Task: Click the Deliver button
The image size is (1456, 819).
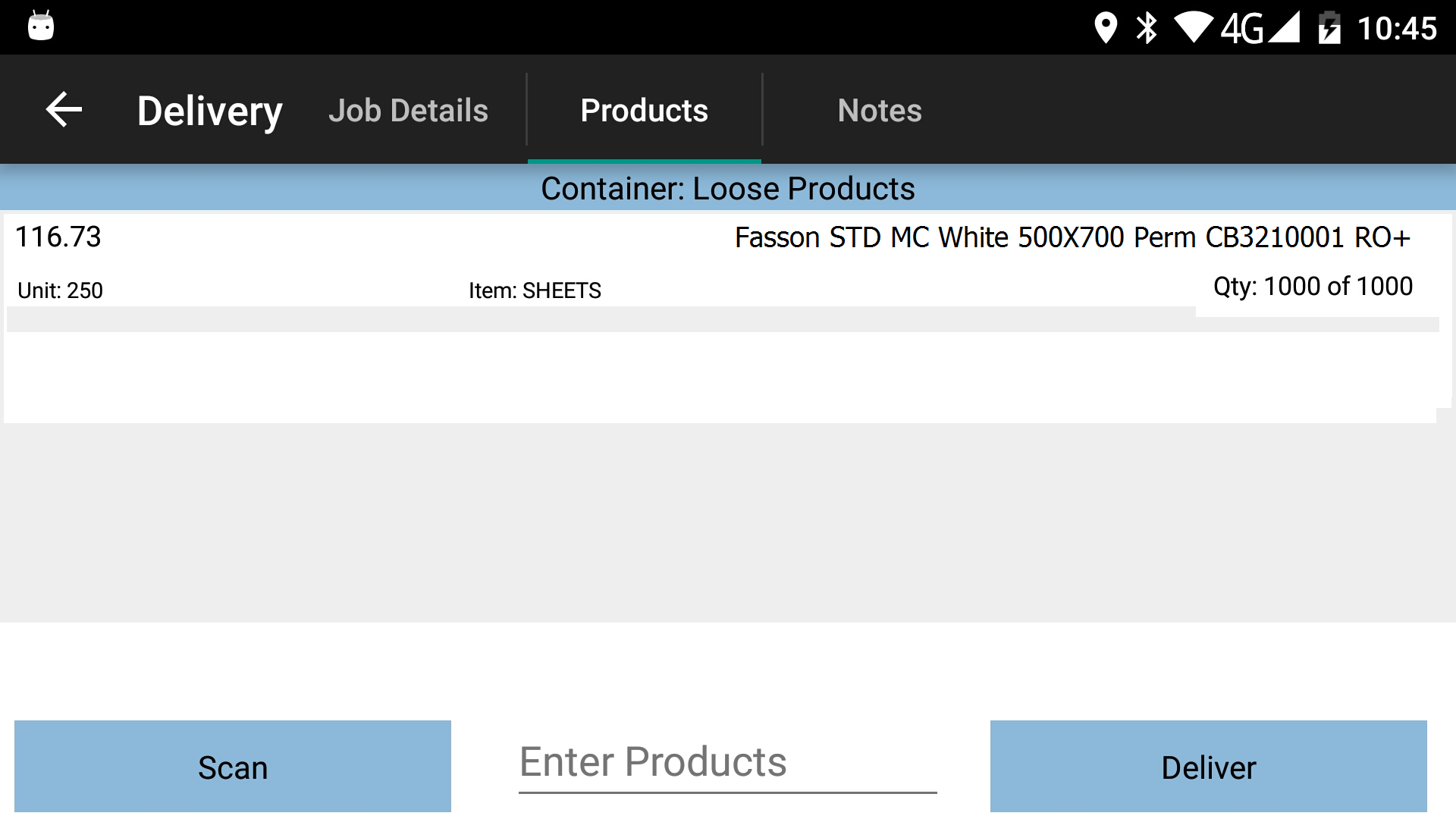Action: 1209,767
